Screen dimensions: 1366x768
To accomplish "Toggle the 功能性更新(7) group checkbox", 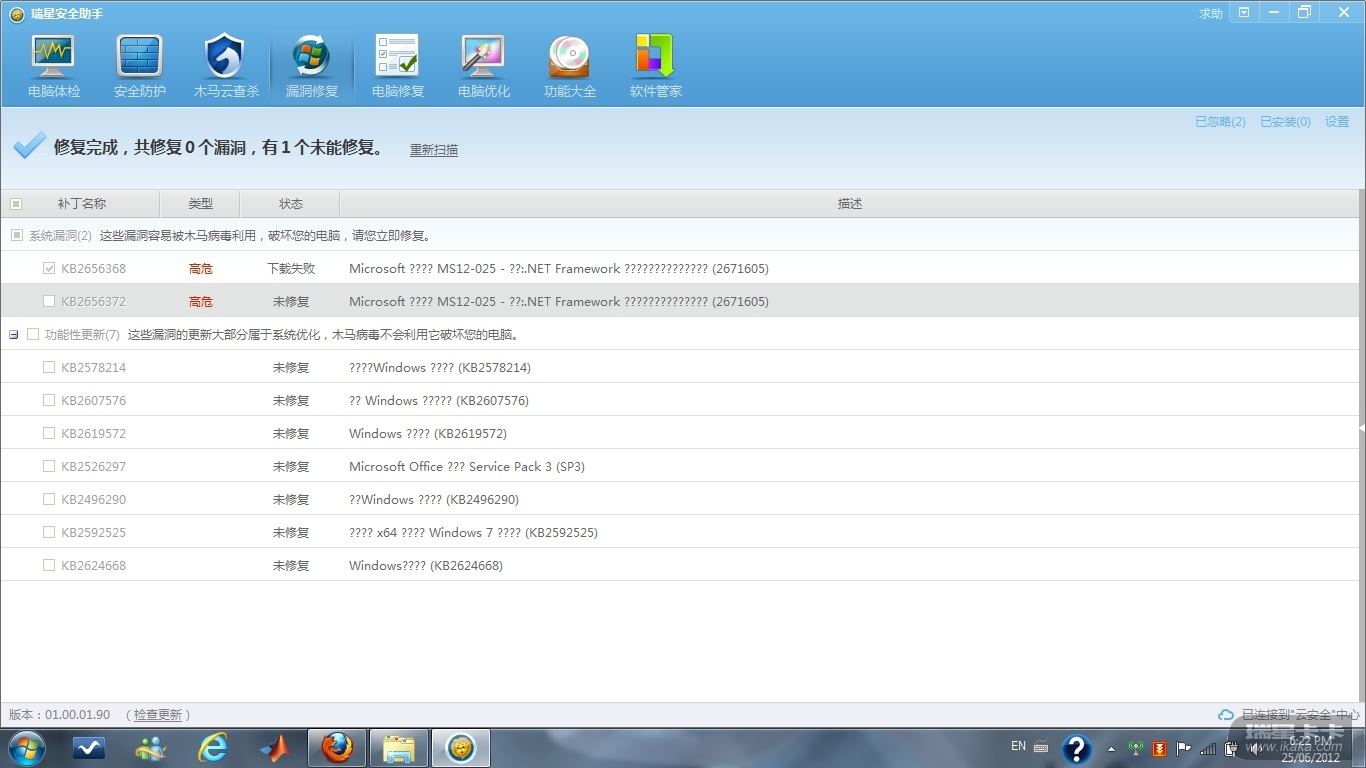I will point(33,334).
